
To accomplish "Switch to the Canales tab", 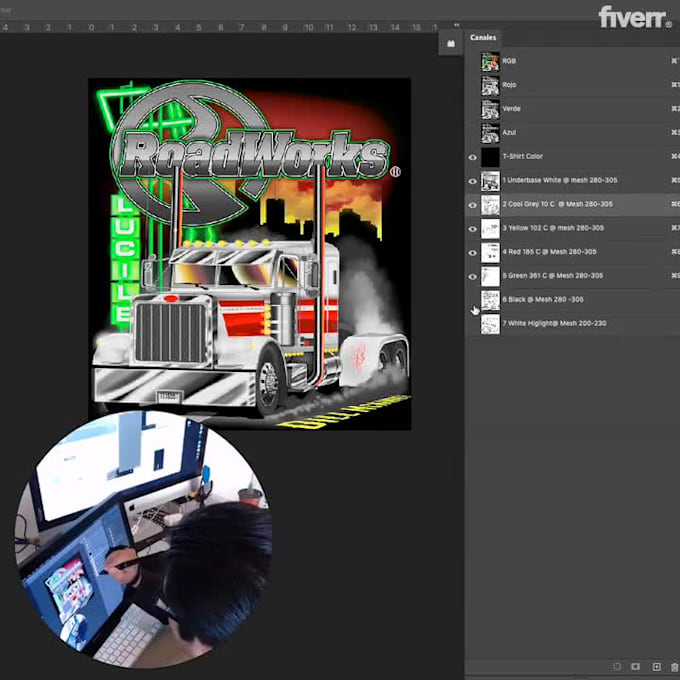I will [x=483, y=38].
